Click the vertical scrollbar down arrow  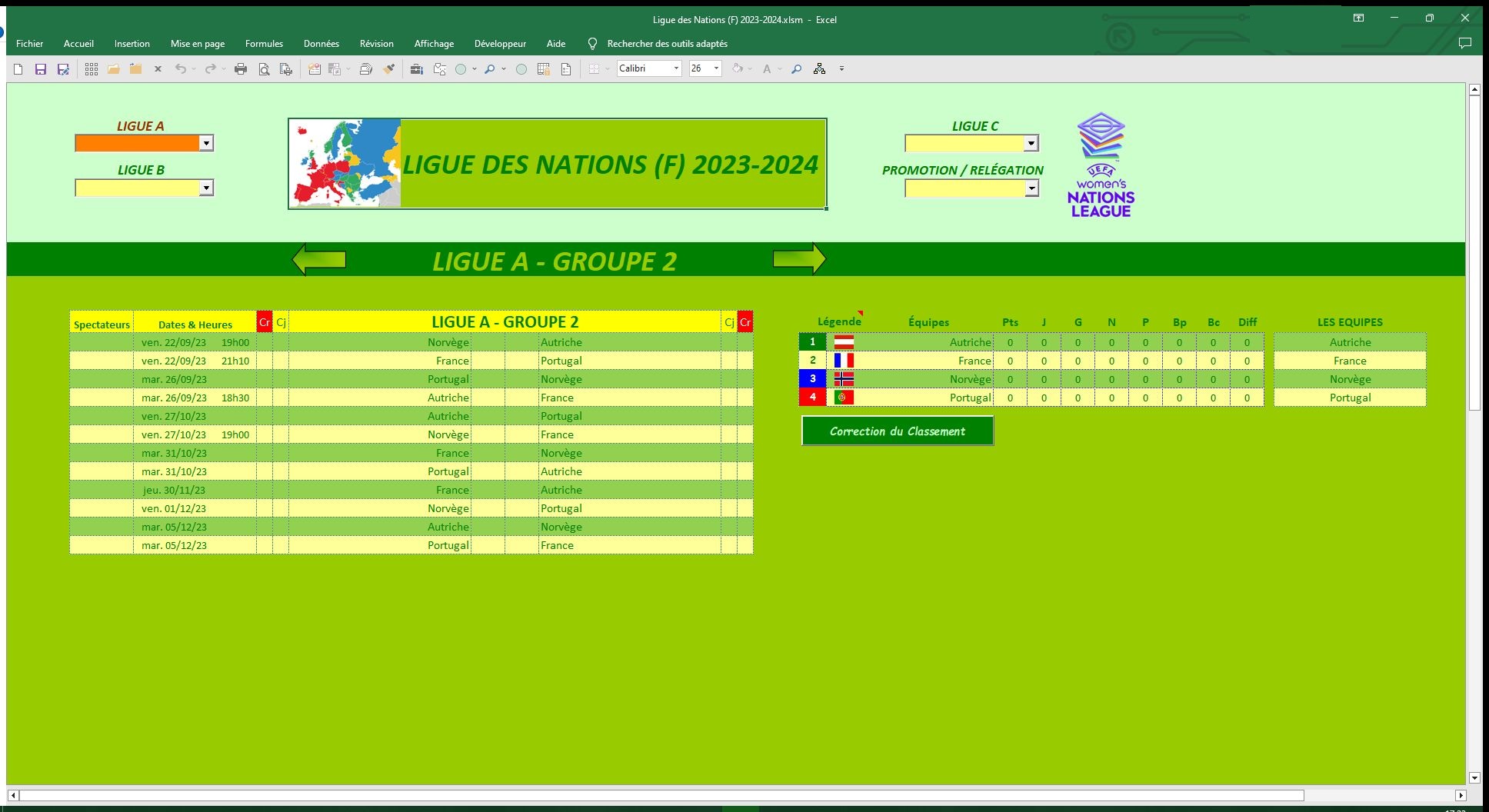click(1474, 777)
